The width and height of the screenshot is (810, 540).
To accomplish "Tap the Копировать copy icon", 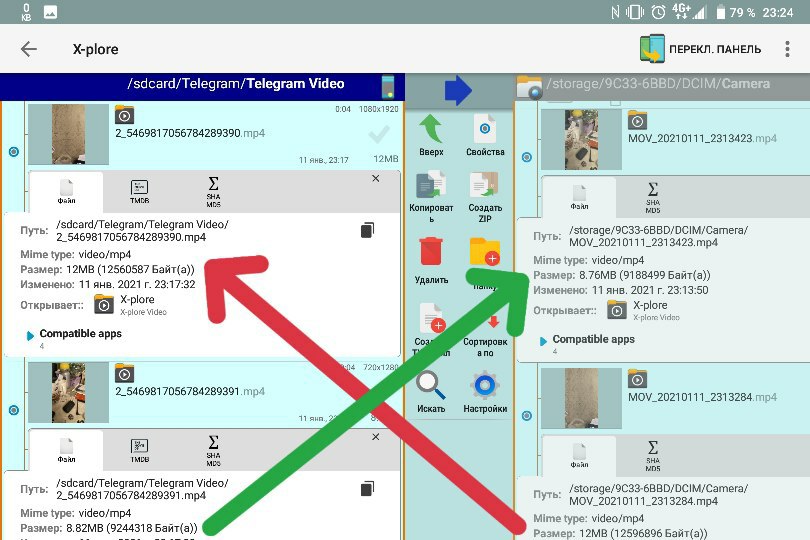I will 431,186.
